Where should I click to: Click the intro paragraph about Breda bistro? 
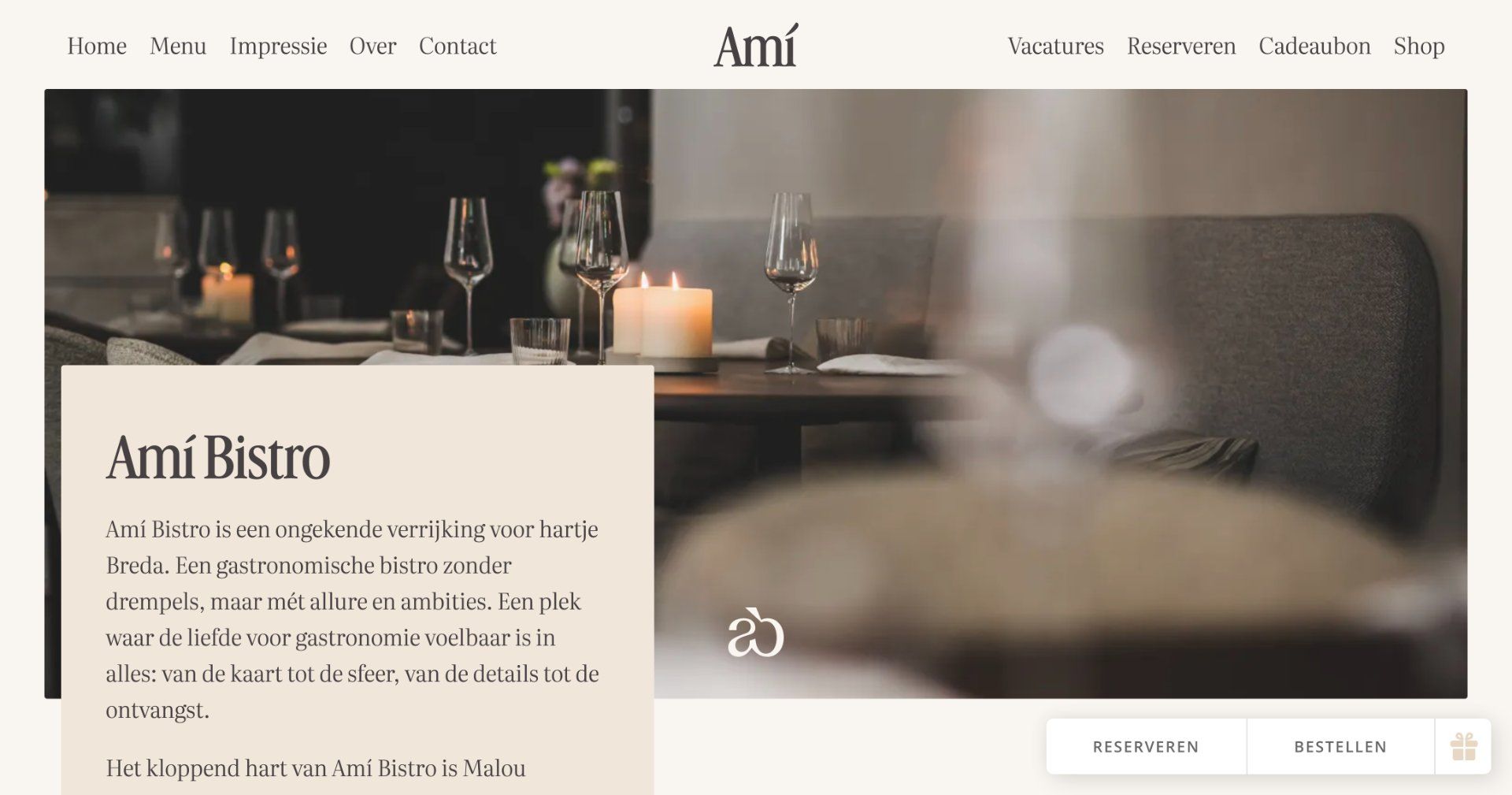[x=352, y=619]
